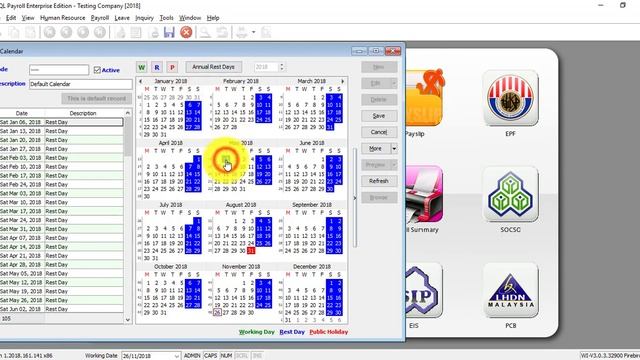Click the red X Cancel toolbar icon
Image resolution: width=640 pixels, height=360 pixels.
186,32
